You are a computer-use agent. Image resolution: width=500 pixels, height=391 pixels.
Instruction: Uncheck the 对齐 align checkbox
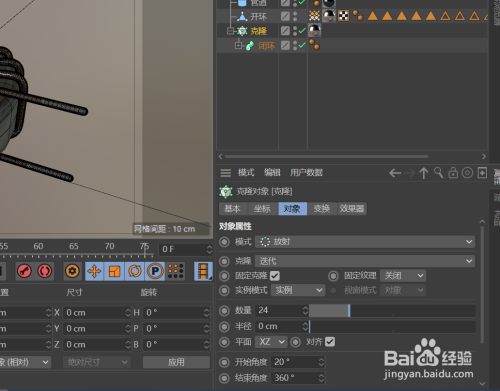coord(330,342)
